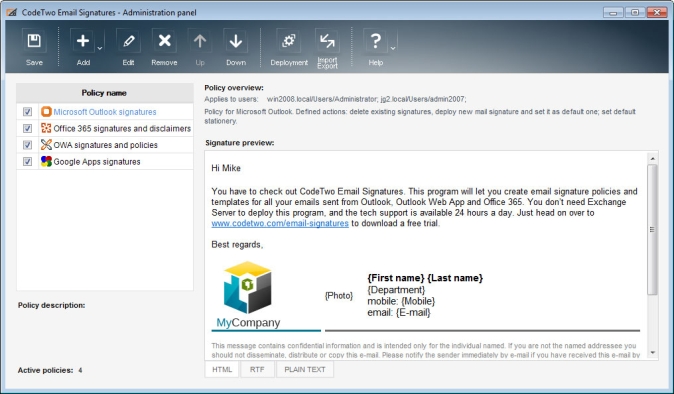Image resolution: width=674 pixels, height=394 pixels.
Task: Click the email: {E-mail} line
Action: coord(399,313)
